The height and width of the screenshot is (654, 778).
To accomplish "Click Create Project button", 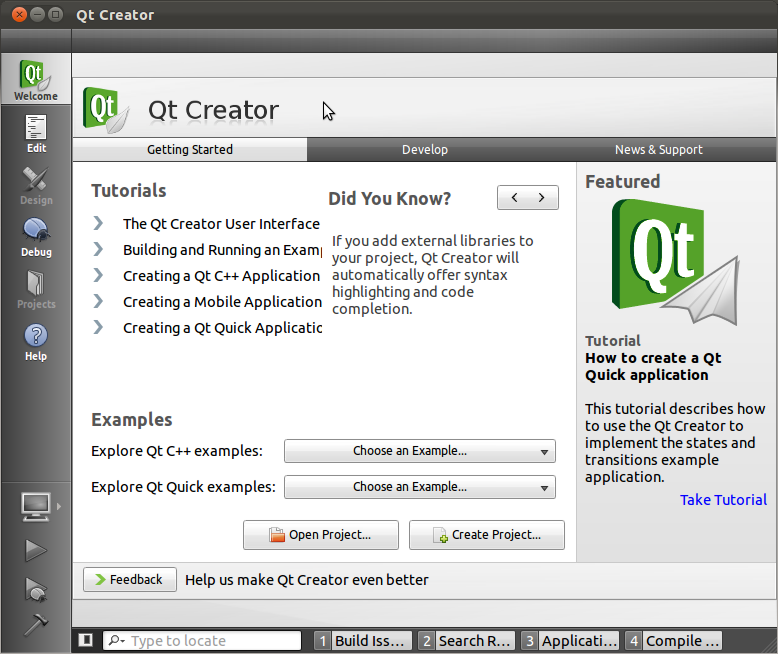I will pyautogui.click(x=487, y=535).
